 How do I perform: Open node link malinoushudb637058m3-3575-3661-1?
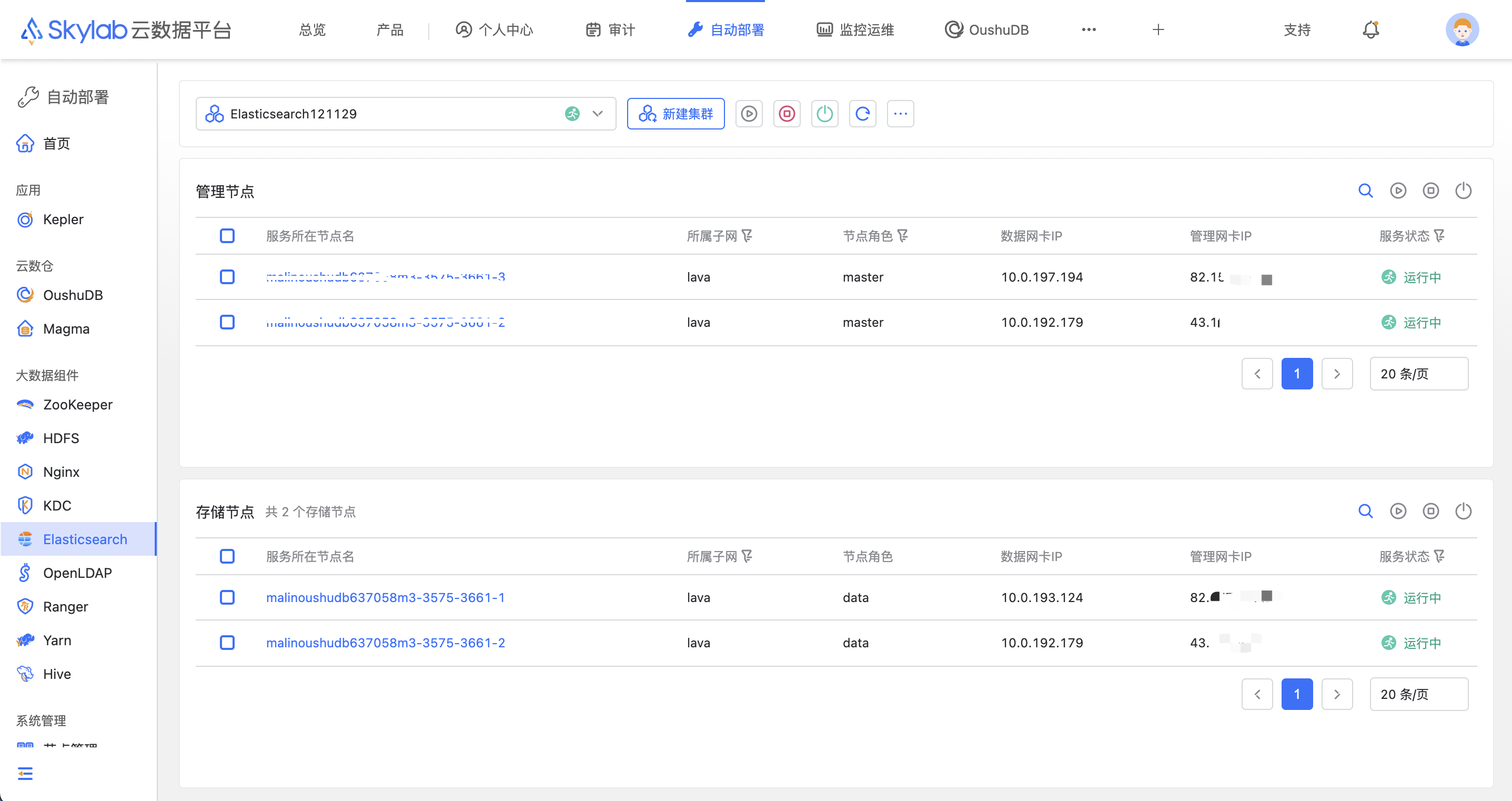click(385, 597)
